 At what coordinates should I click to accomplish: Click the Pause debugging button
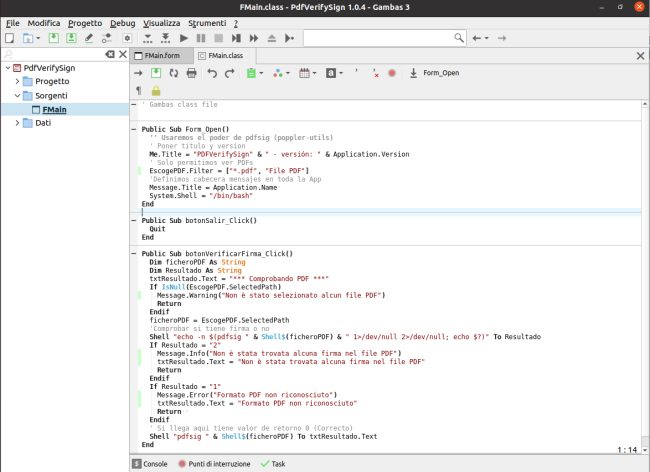[x=201, y=38]
